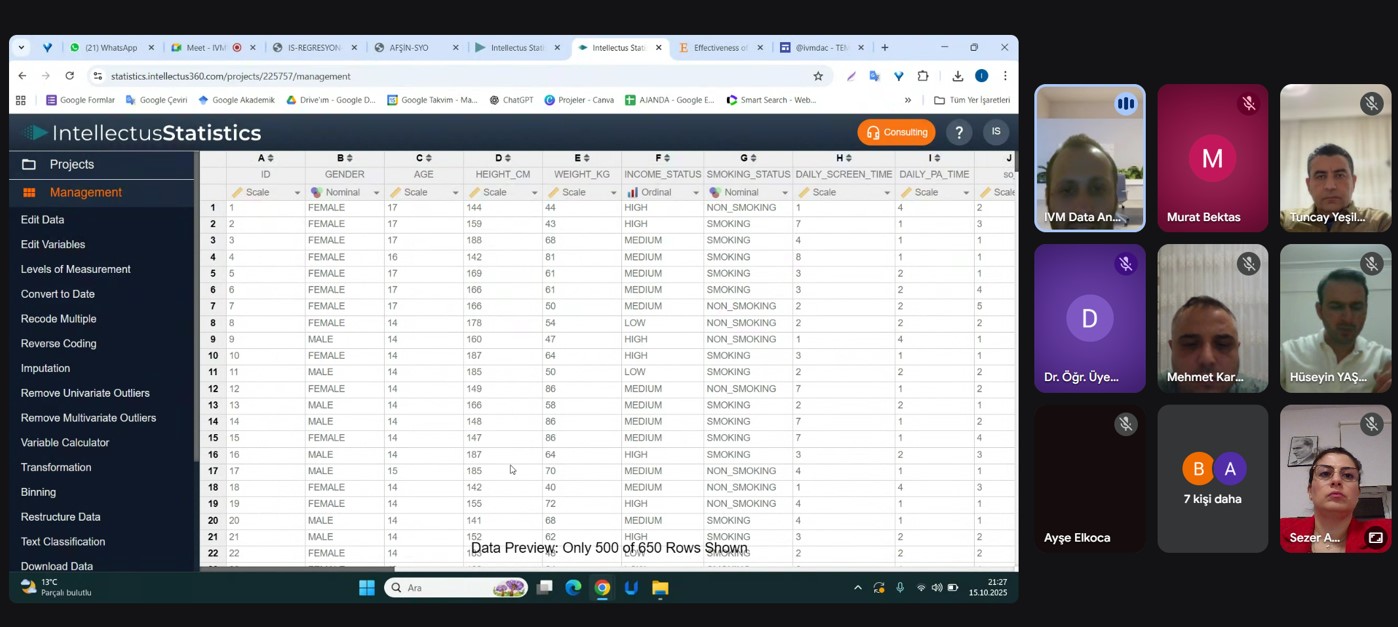Toggle sort order on column D
The width and height of the screenshot is (1398, 627).
[508, 158]
